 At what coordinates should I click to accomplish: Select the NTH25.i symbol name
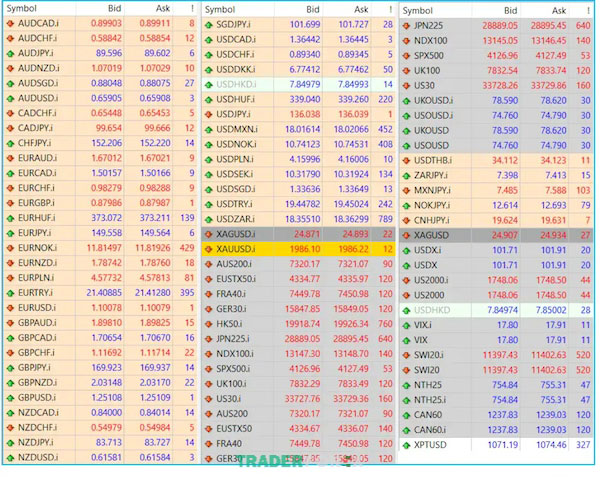click(430, 400)
